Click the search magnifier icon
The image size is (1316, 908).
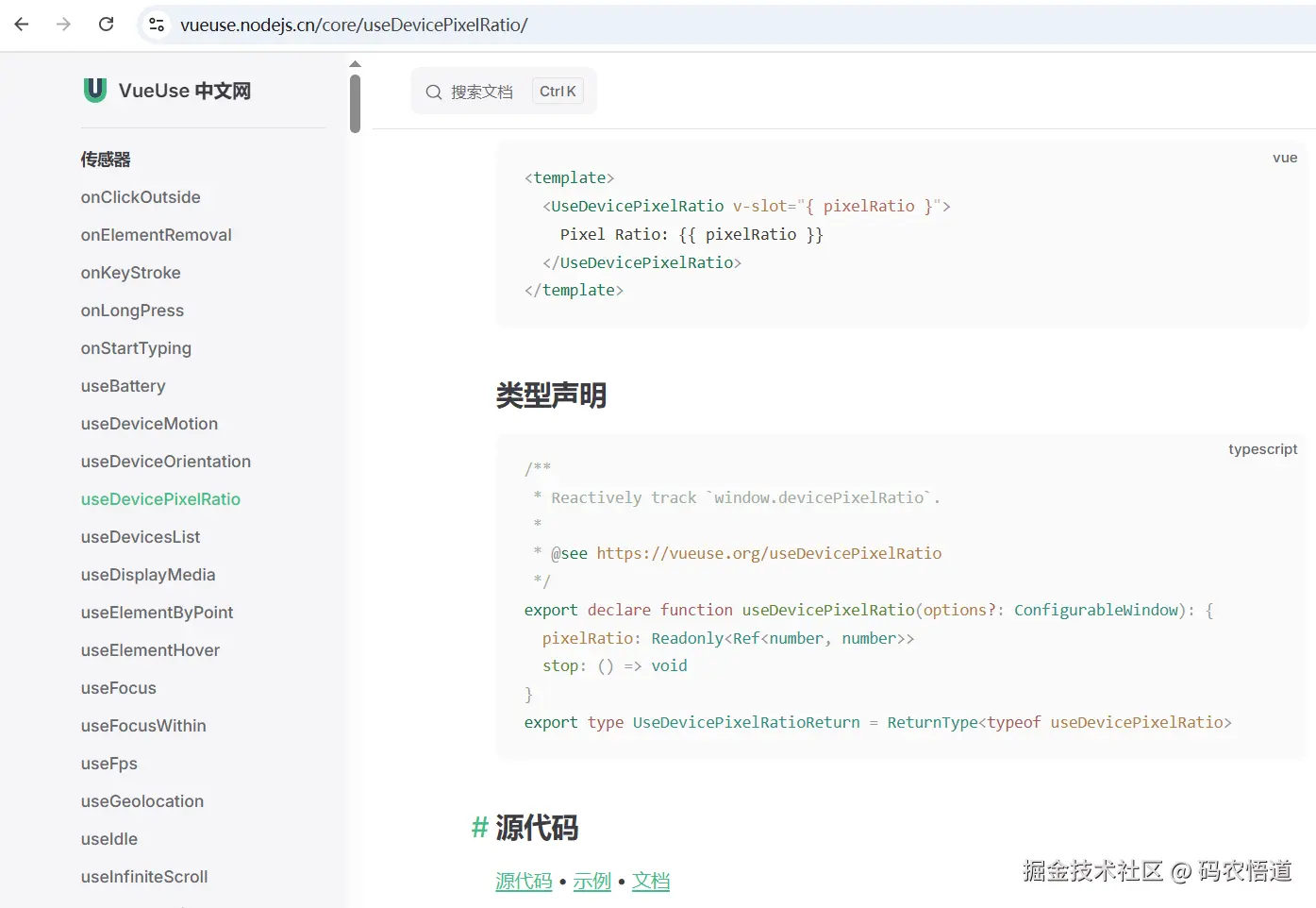click(434, 92)
